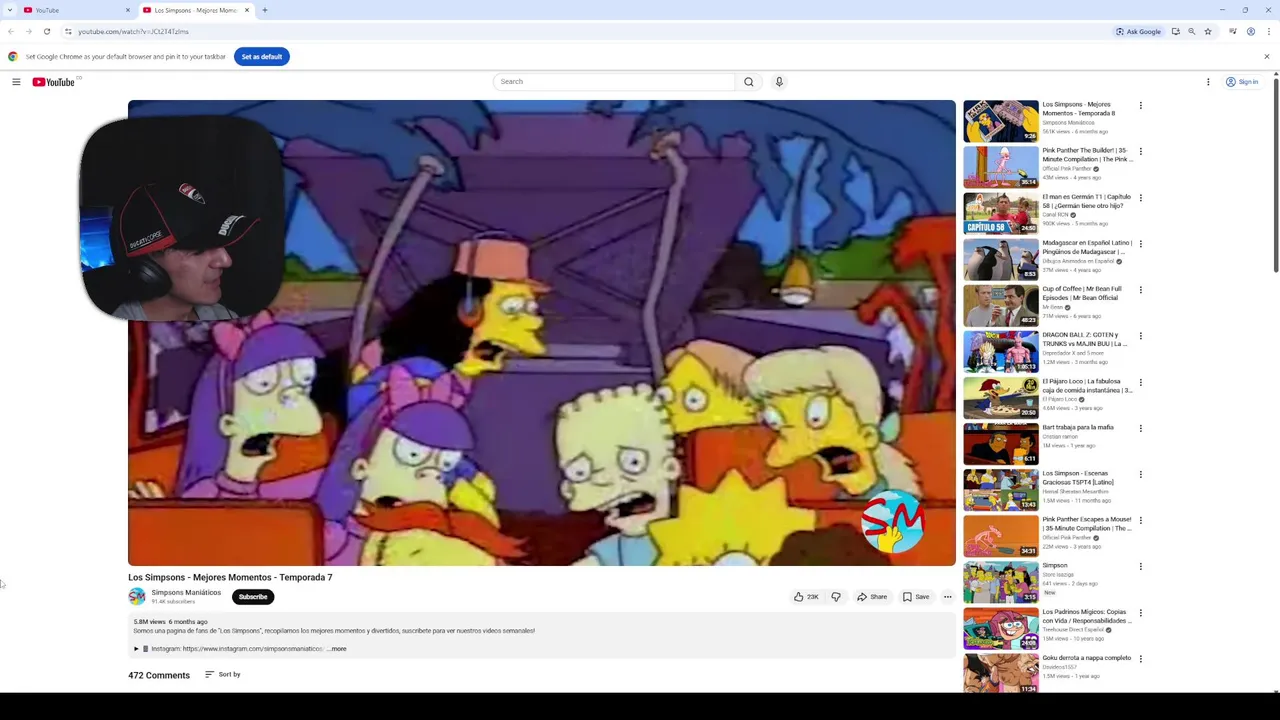1280x720 pixels.
Task: Open the Chrome profile avatar
Action: (x=1250, y=32)
